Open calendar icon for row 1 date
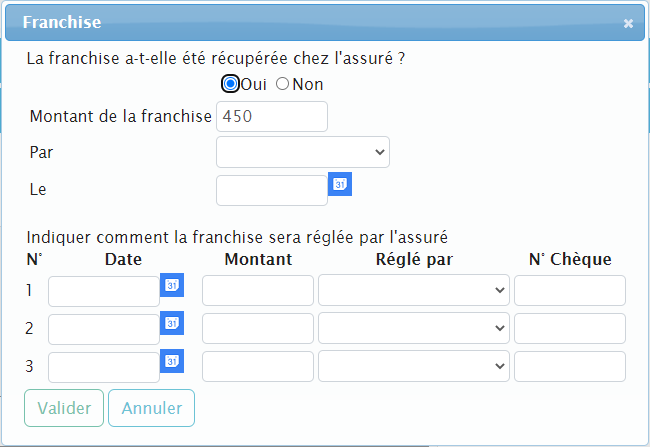Image resolution: width=650 pixels, height=447 pixels. tap(172, 286)
